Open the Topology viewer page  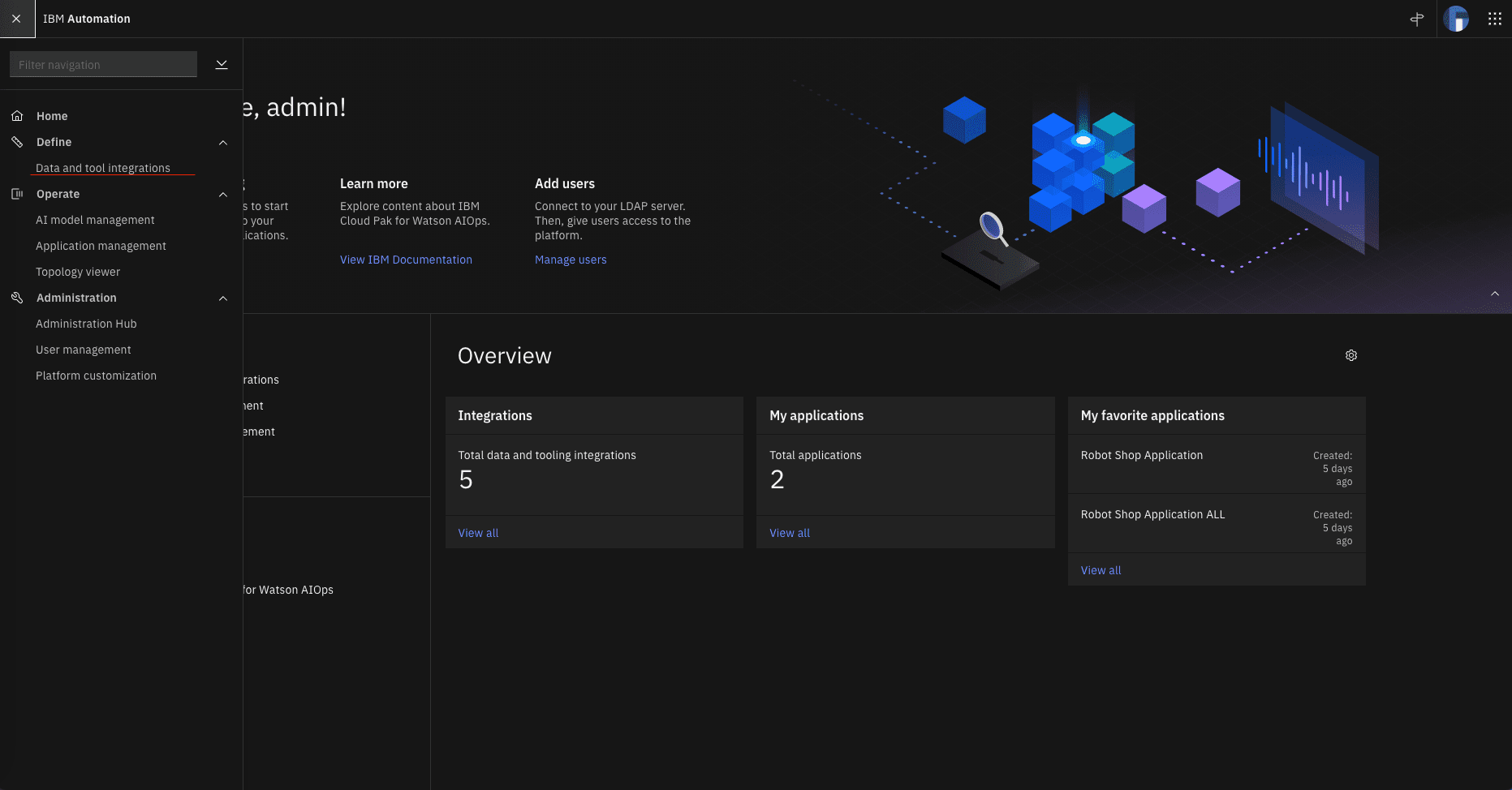pos(78,271)
